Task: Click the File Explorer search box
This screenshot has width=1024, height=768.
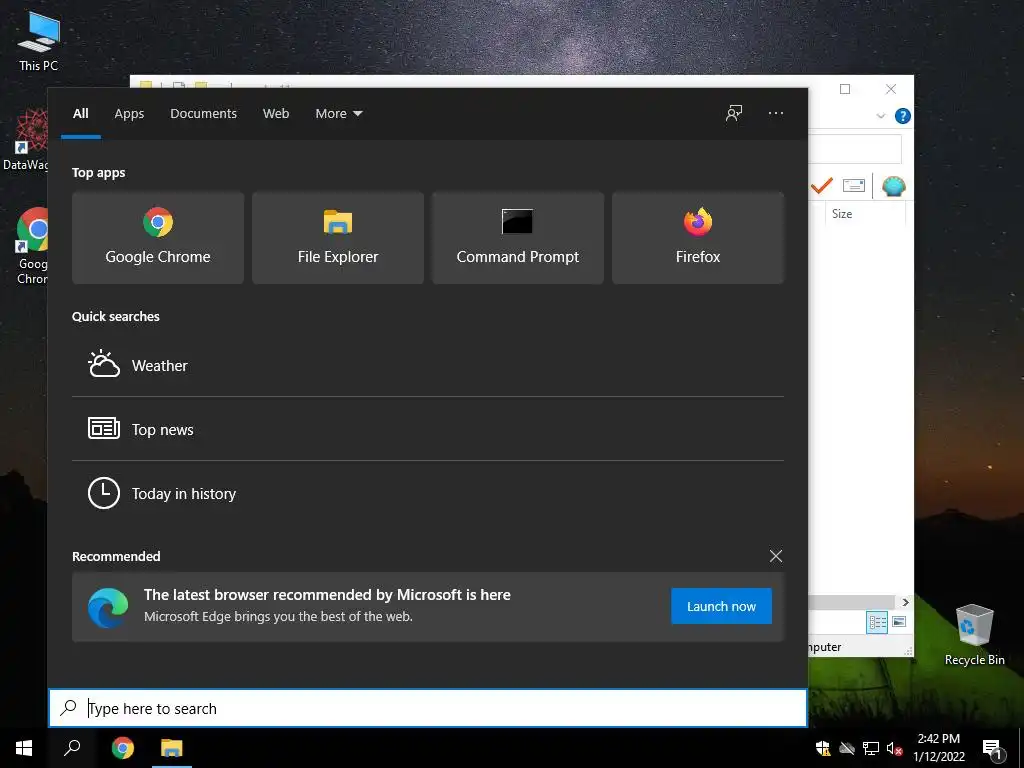Action: [x=855, y=149]
